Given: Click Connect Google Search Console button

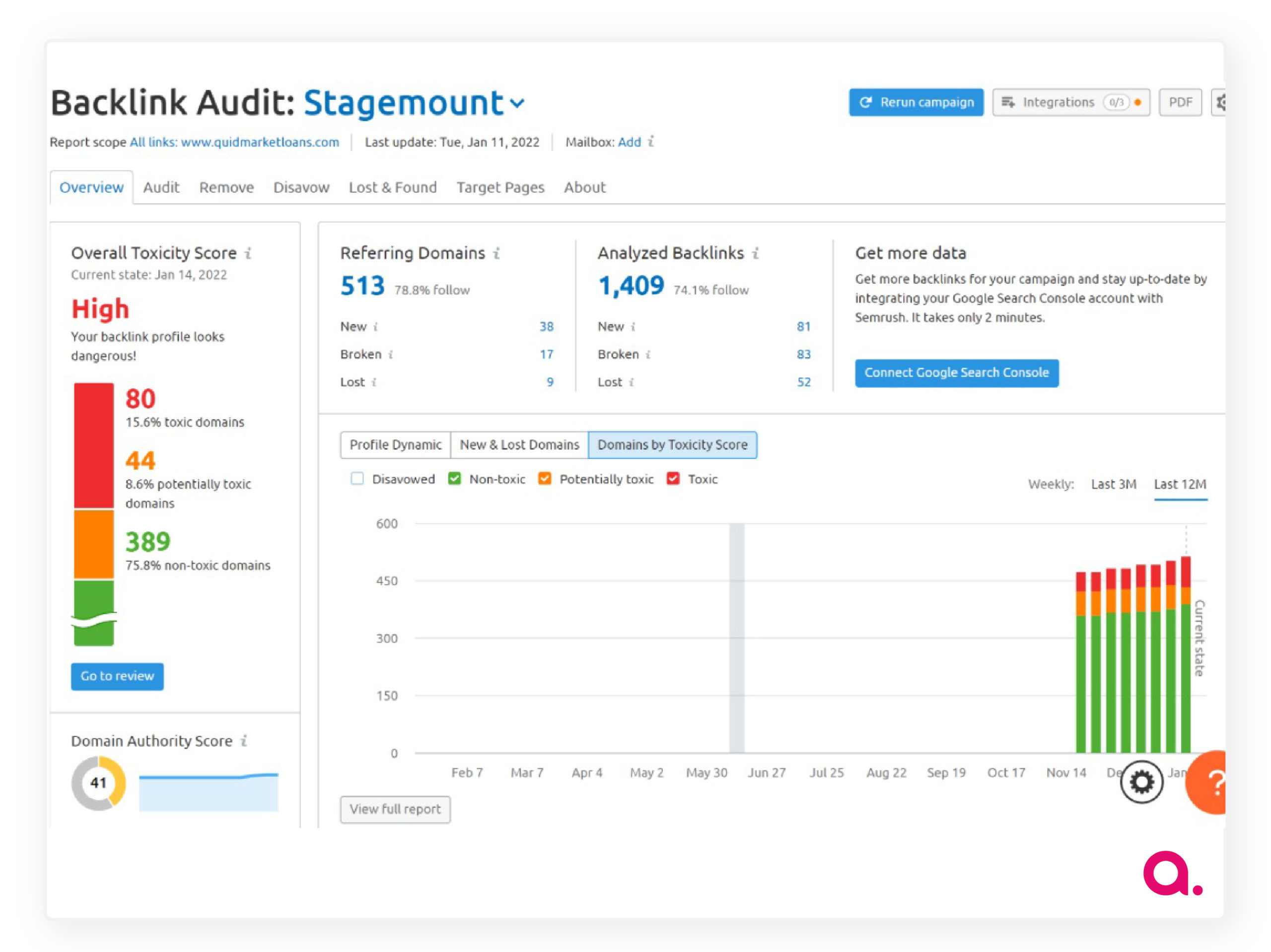Looking at the screenshot, I should point(957,373).
